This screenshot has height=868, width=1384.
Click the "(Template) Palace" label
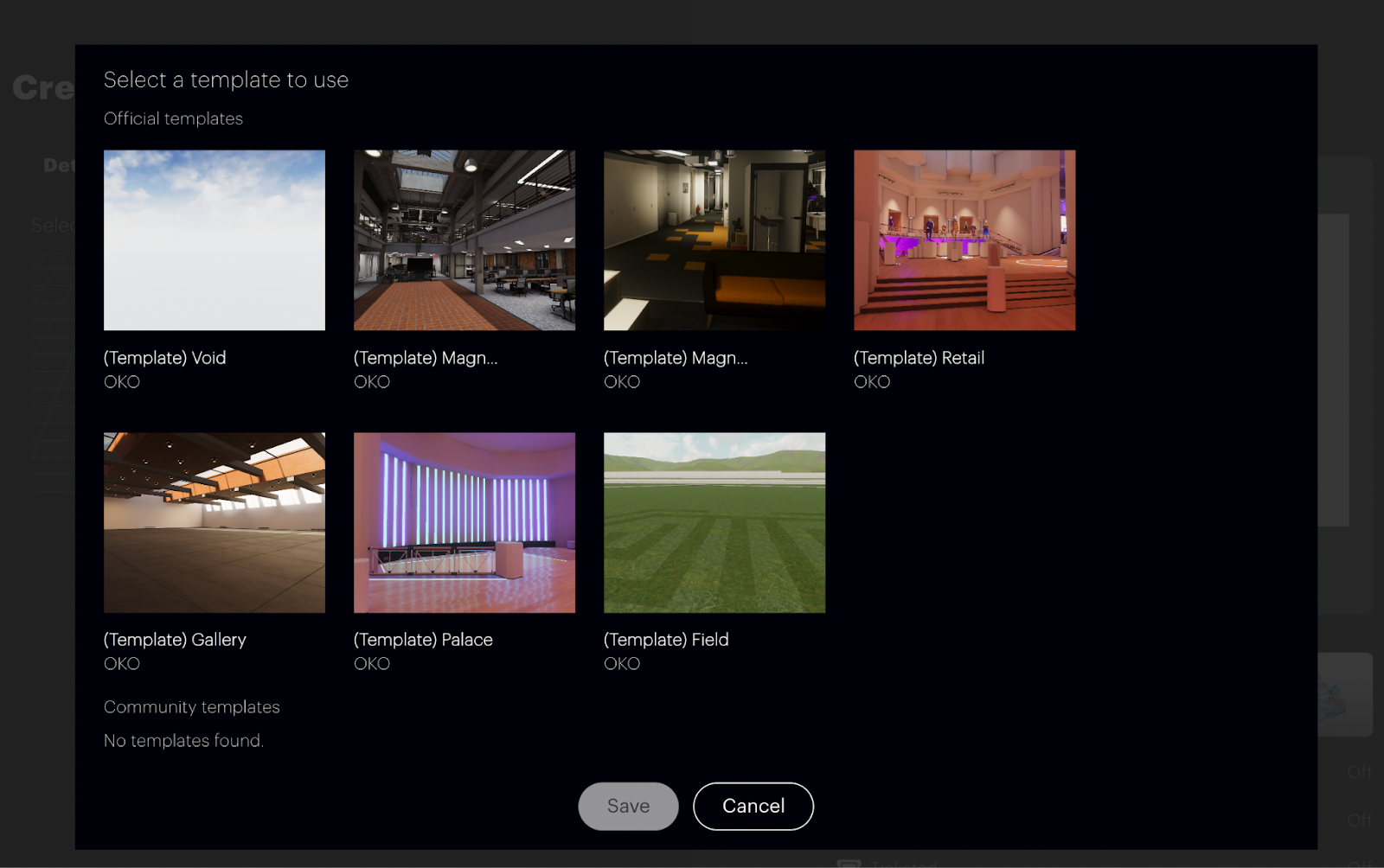coord(423,640)
